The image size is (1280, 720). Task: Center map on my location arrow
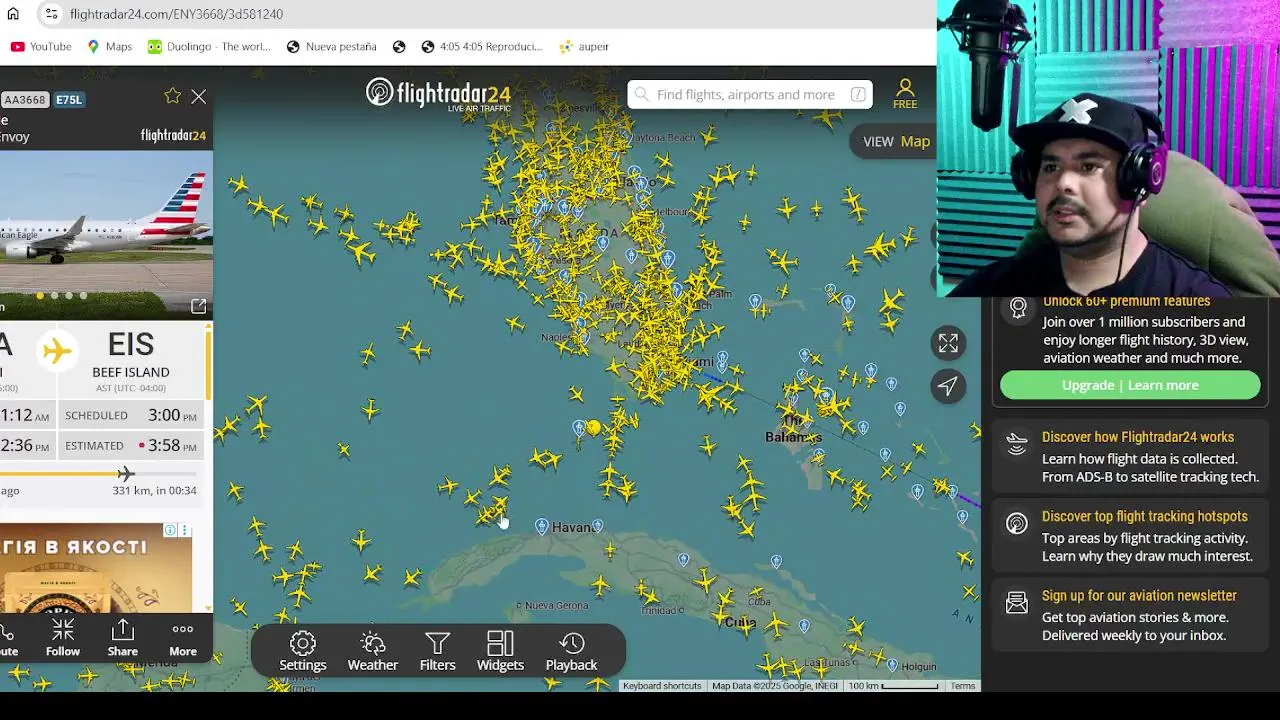(948, 386)
